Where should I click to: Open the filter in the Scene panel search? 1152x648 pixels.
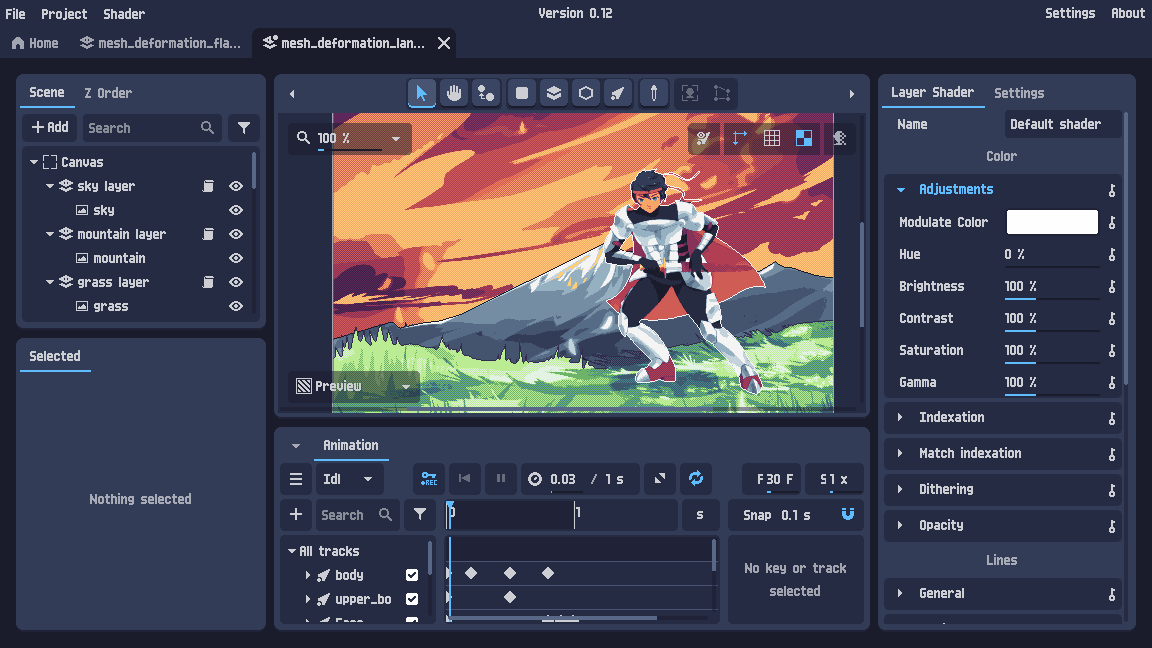241,128
